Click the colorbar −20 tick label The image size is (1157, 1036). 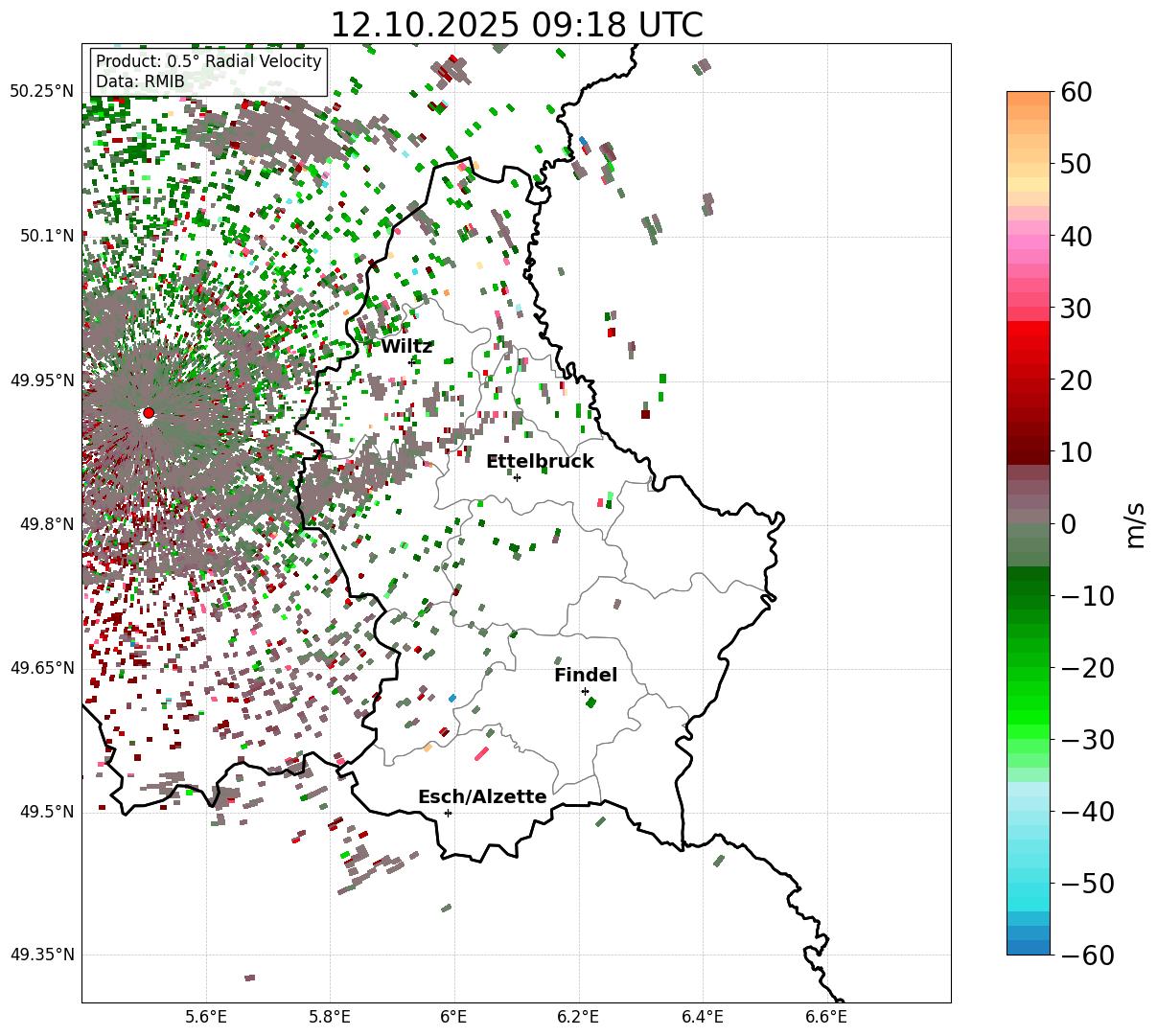pos(1087,668)
